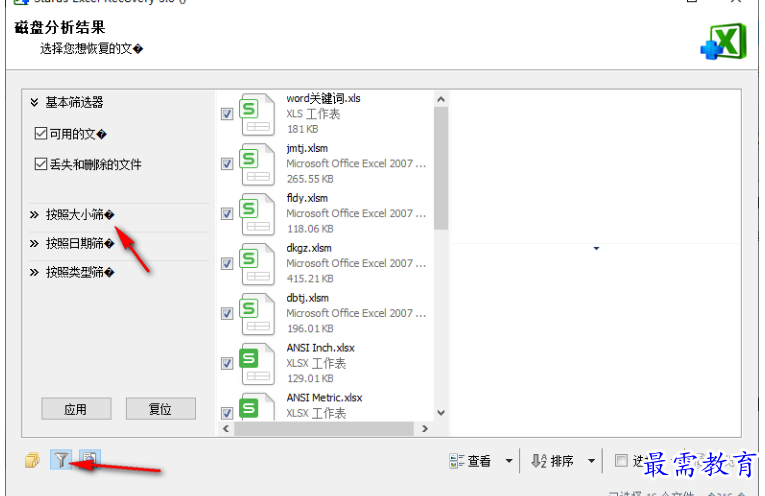This screenshot has width=765, height=496.
Task: Click the small arrow in preview pane
Action: 596,249
